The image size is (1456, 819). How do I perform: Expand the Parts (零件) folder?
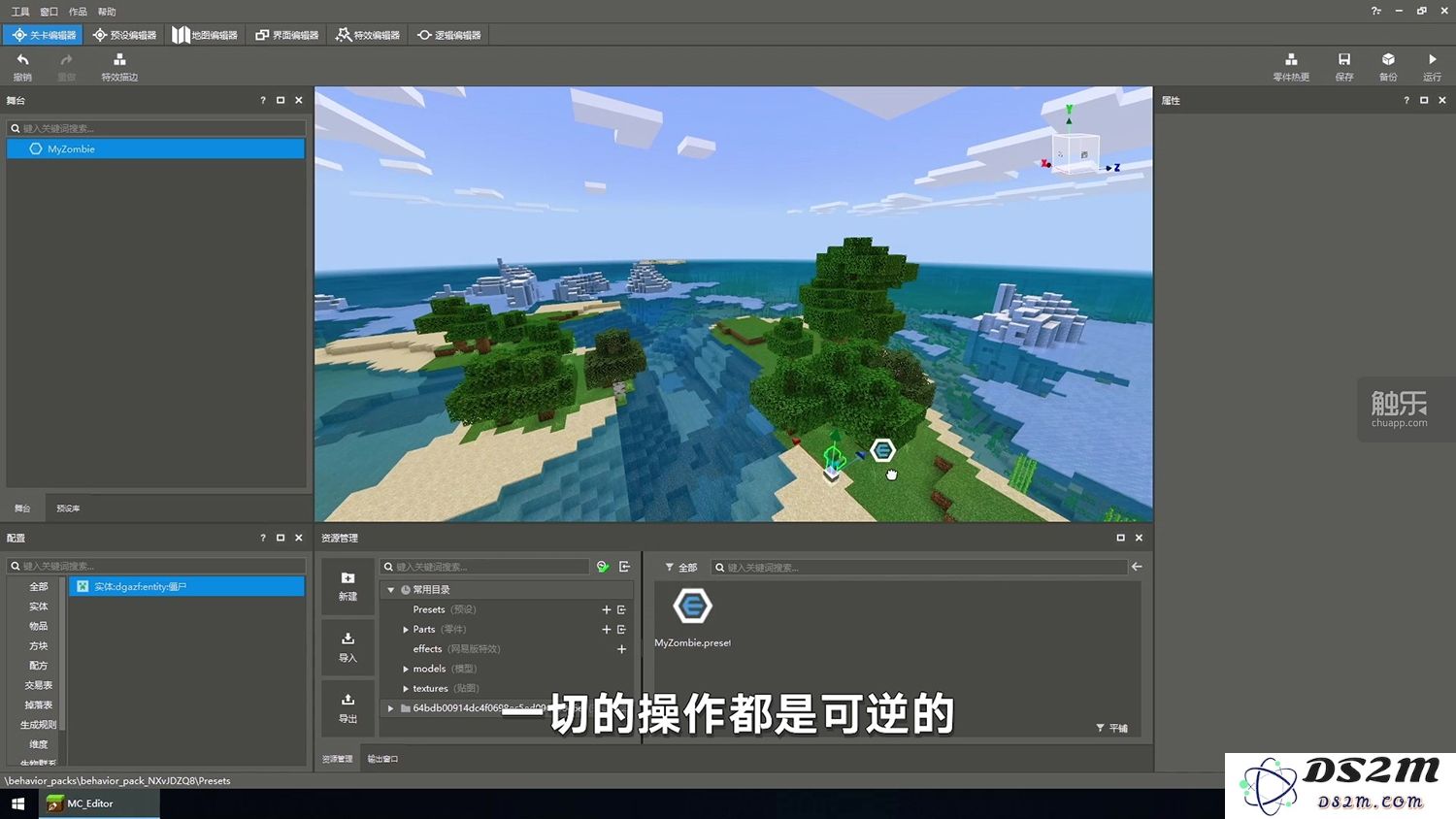pos(406,630)
